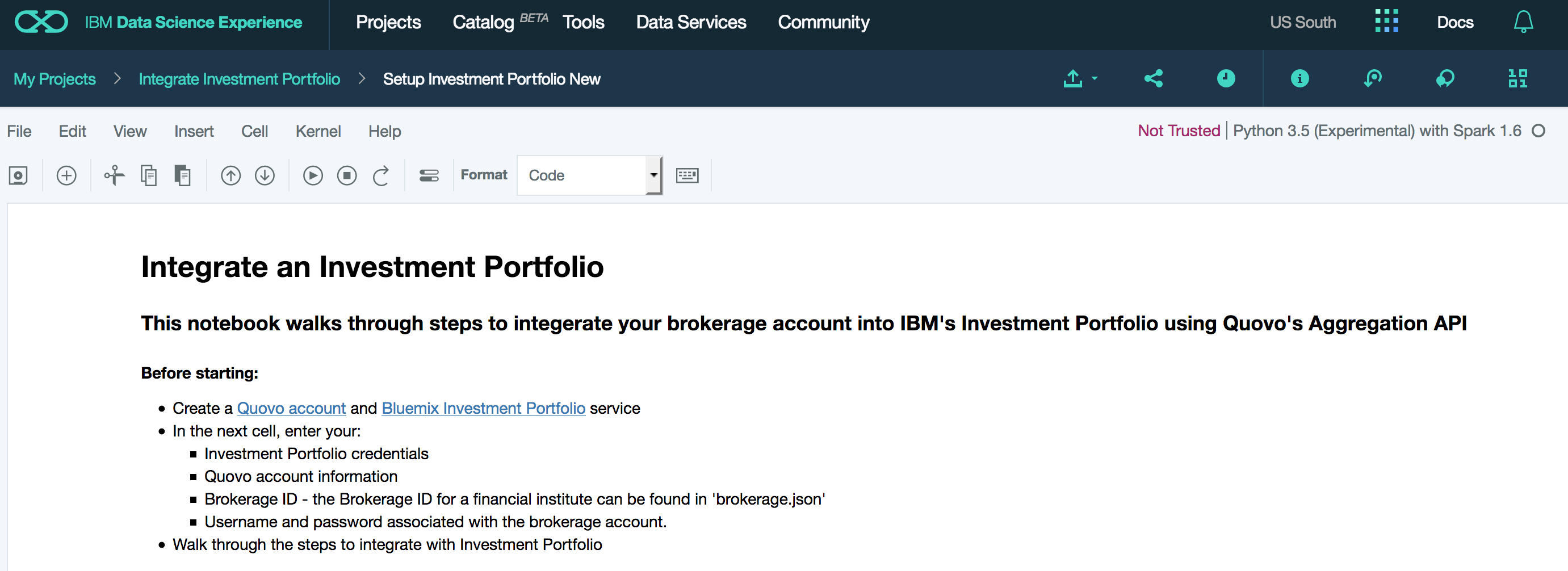Image resolution: width=1568 pixels, height=571 pixels.
Task: Copy the selected cell
Action: pos(149,176)
